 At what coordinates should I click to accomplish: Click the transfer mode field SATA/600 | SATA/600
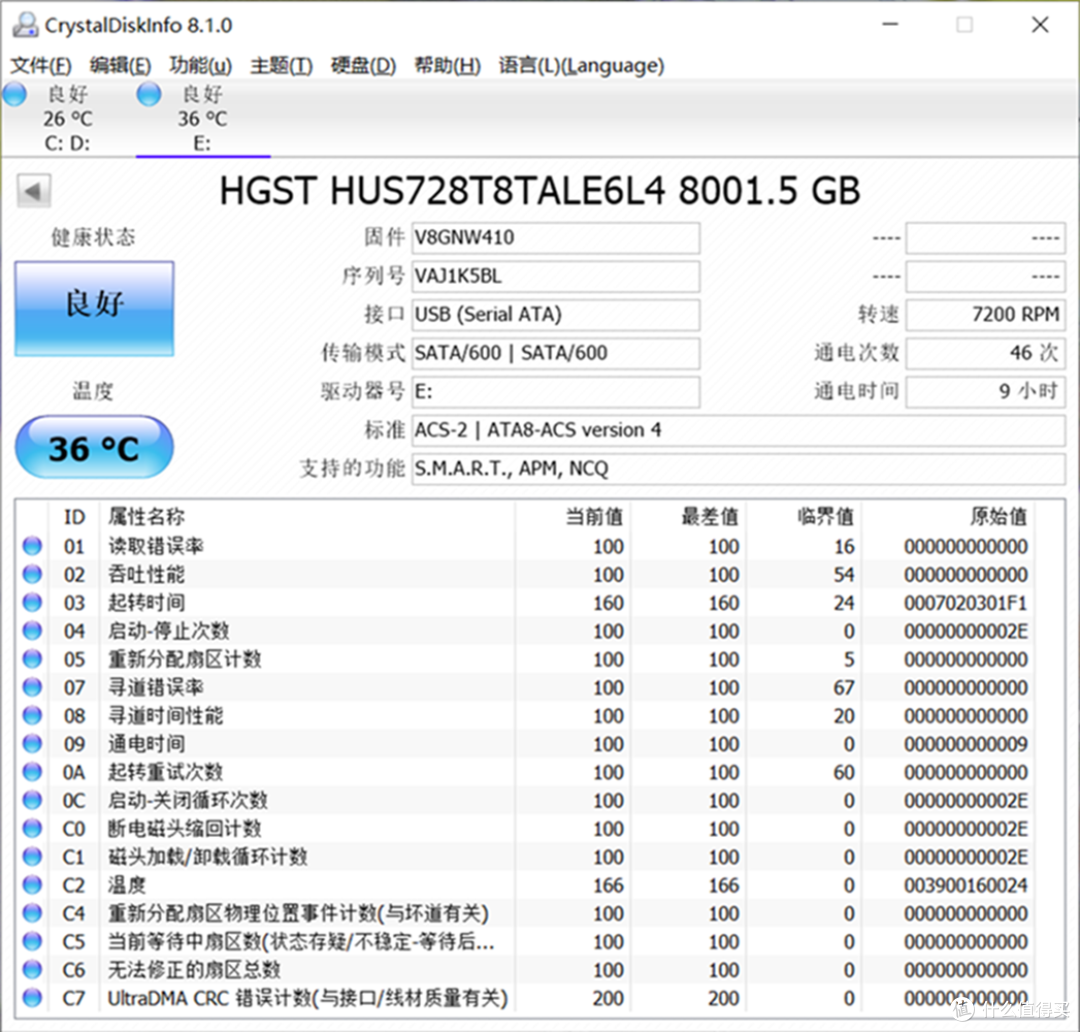point(556,353)
